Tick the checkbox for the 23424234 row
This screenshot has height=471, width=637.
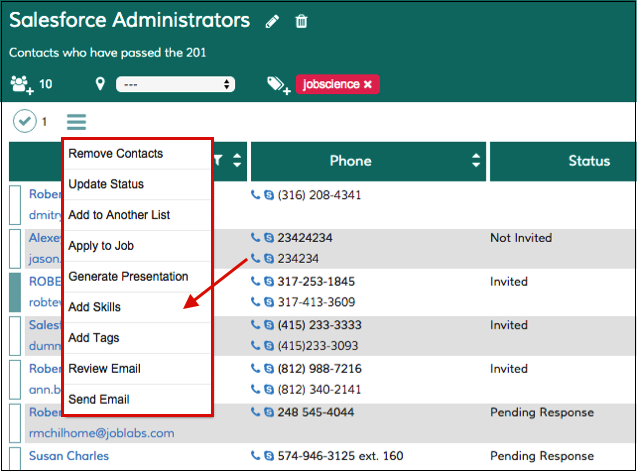point(15,248)
